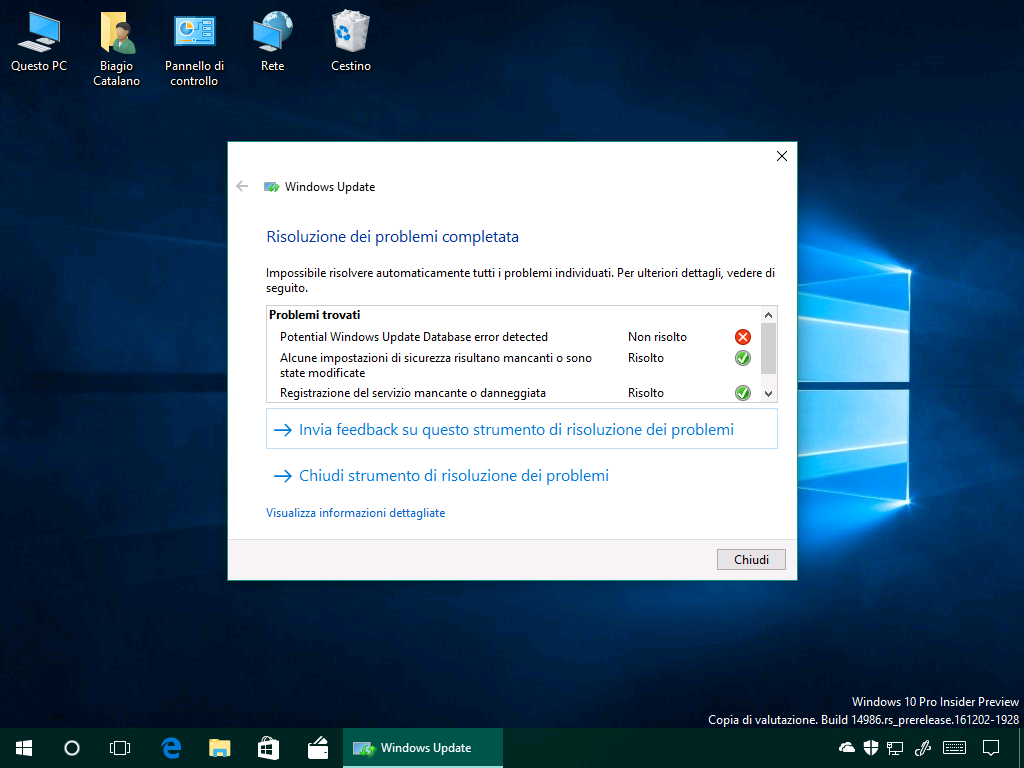Click the Risolto status of Registrazione del servizio
This screenshot has width=1024, height=768.
[646, 393]
